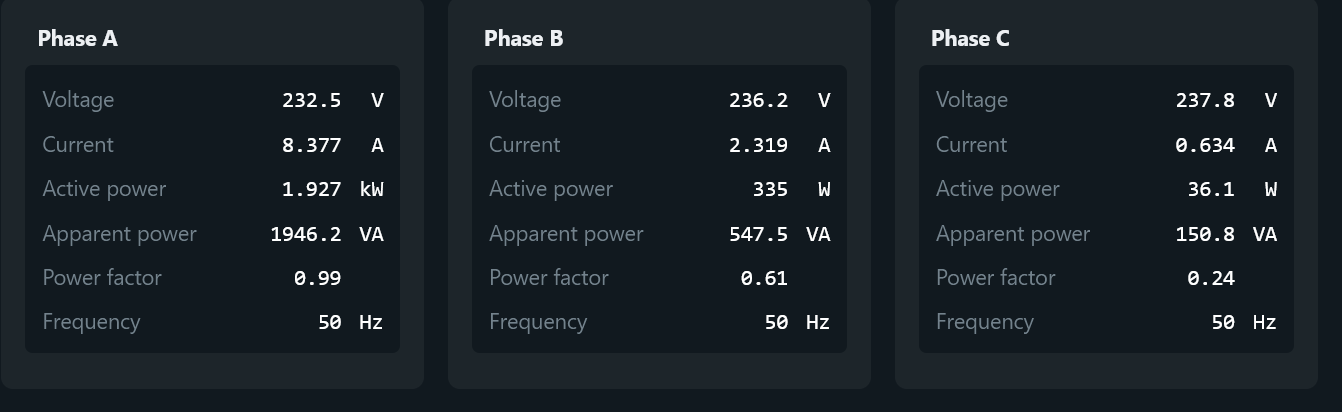Select Phase A voltage value 232.5
This screenshot has width=1342, height=412.
point(312,100)
